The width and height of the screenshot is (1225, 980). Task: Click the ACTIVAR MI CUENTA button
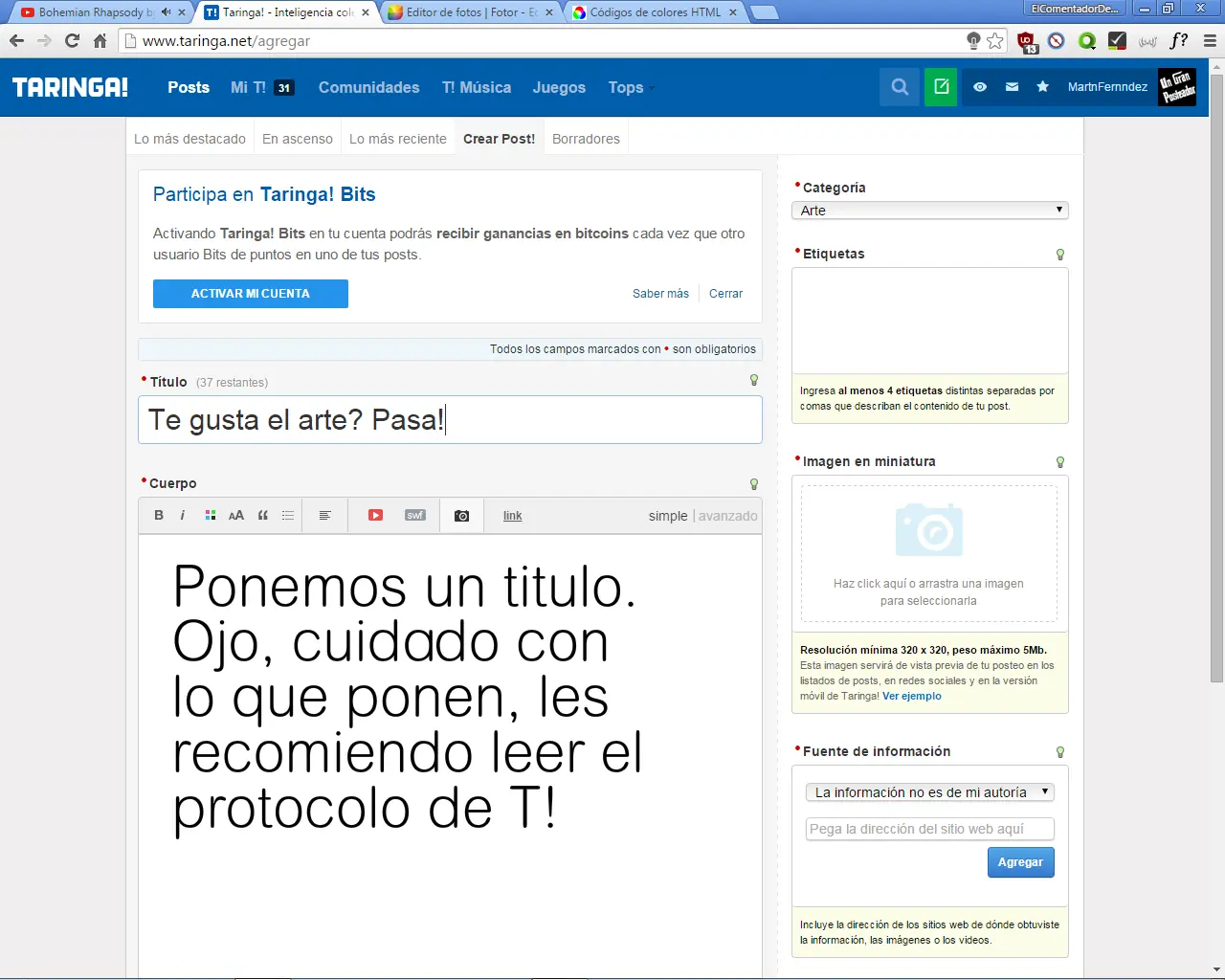click(251, 294)
